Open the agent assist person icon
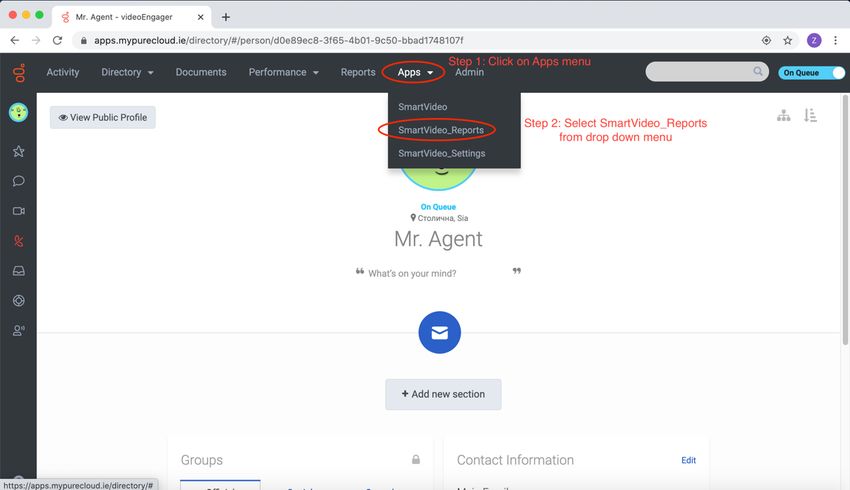The width and height of the screenshot is (850, 490). [18, 330]
